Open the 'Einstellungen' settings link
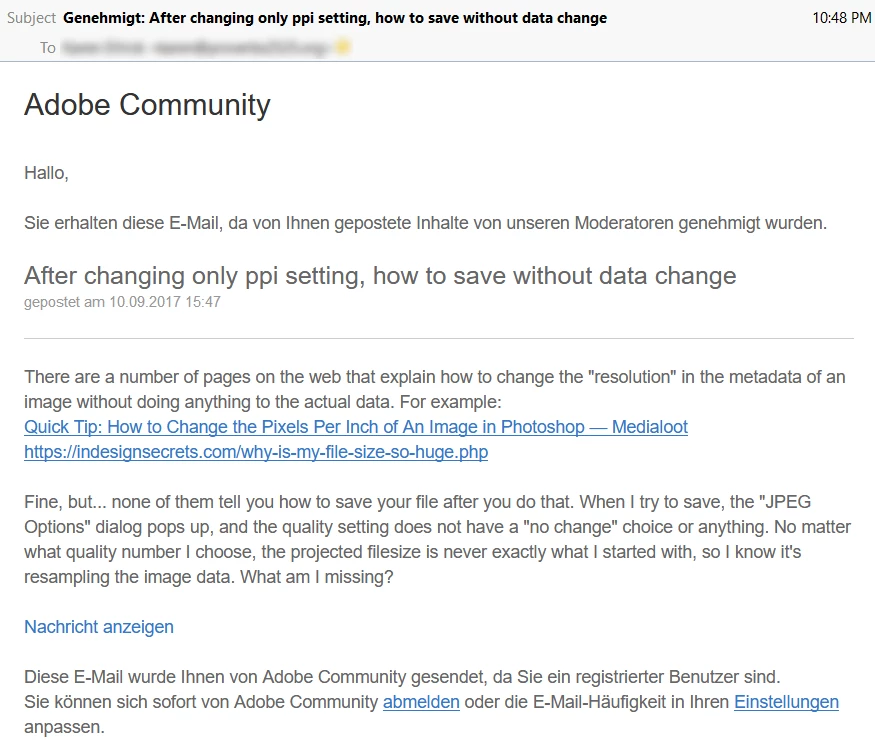The height and width of the screenshot is (740, 875). pos(786,702)
